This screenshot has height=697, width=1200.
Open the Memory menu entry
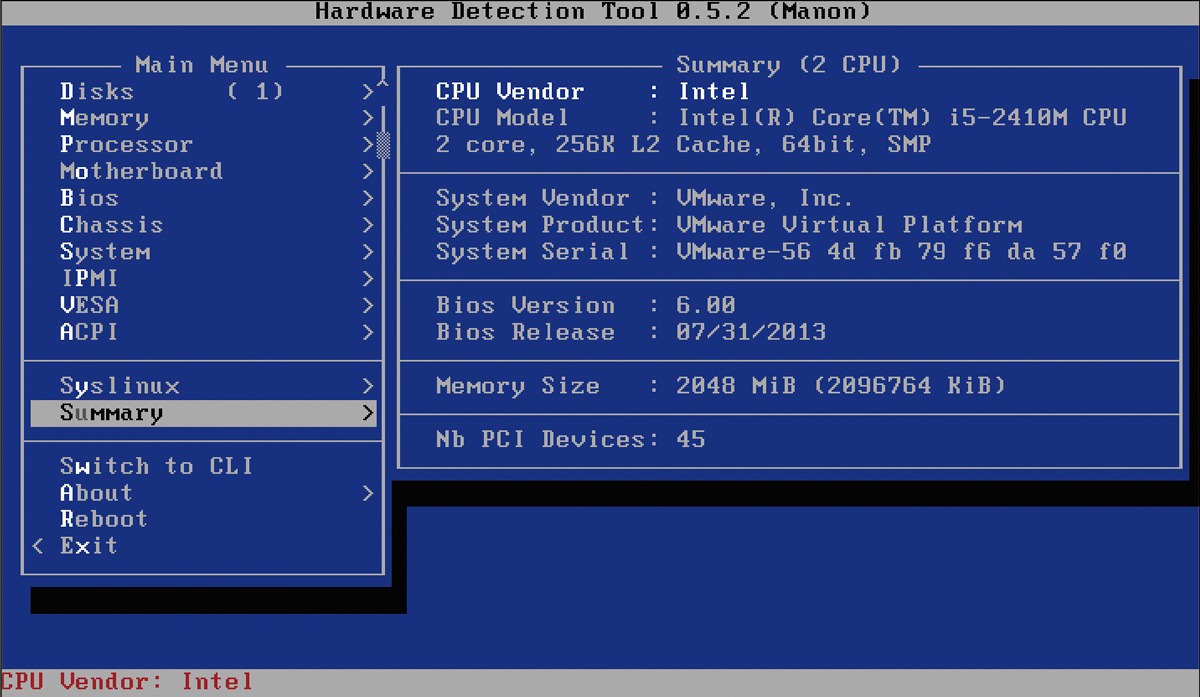204,118
